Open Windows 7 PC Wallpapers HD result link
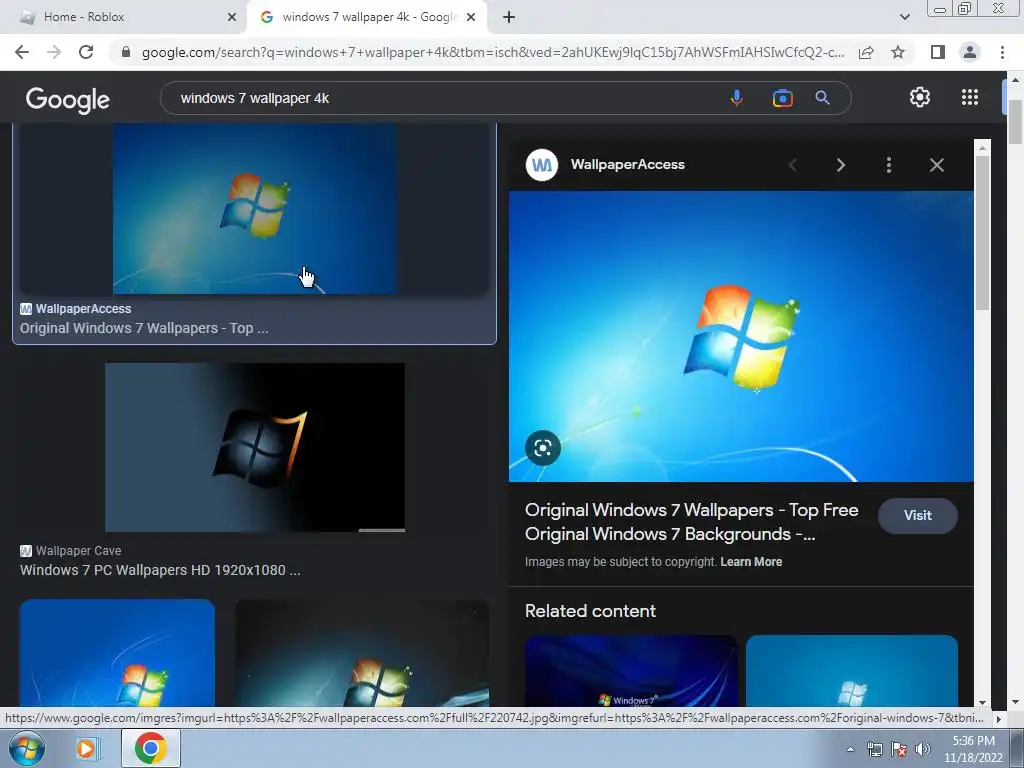1024x768 pixels. [x=160, y=570]
